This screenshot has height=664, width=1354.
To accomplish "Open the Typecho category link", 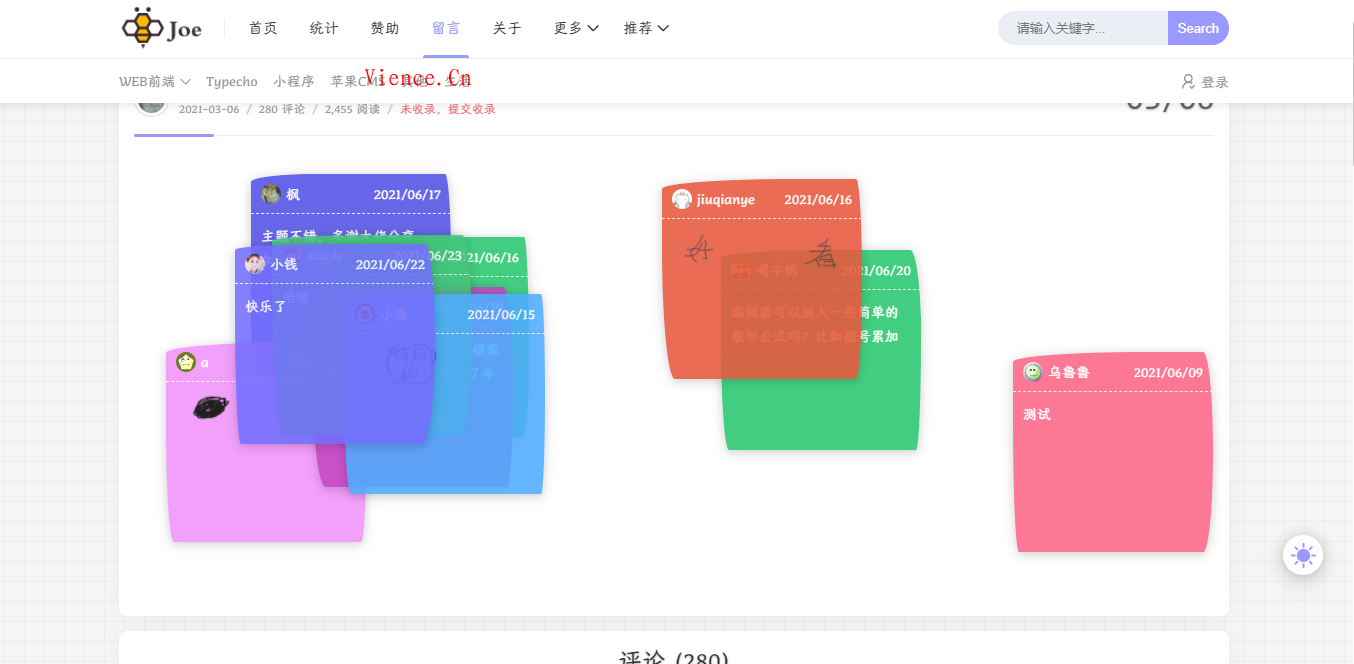I will (231, 82).
